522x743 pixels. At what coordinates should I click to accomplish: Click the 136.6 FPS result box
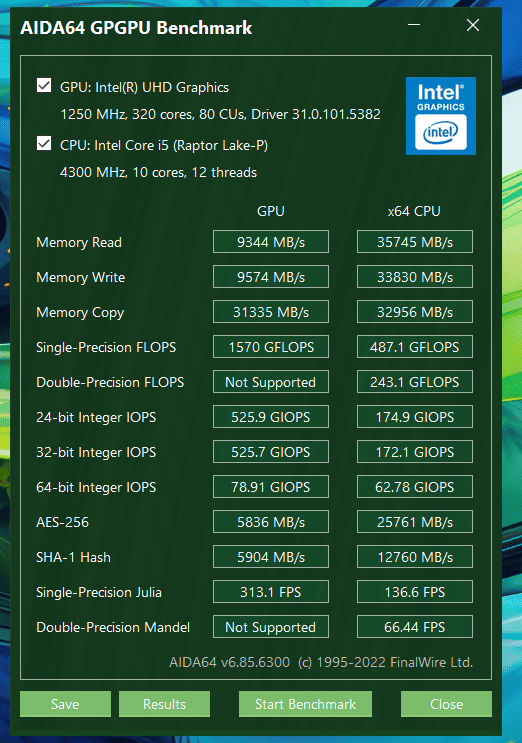pos(414,592)
